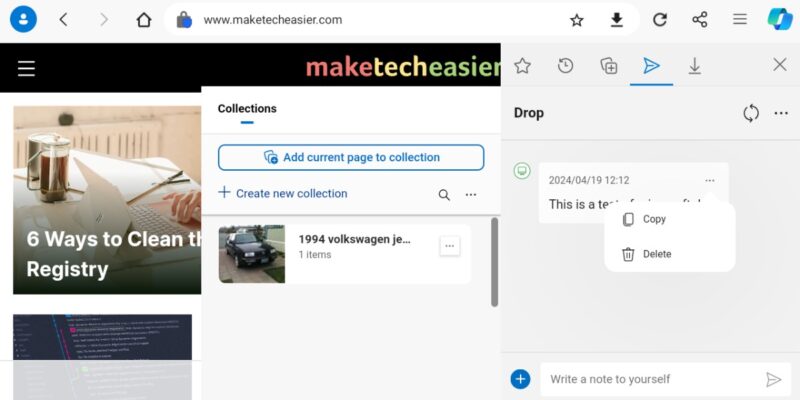Click the Volkswagen car thumbnail
Image resolution: width=800 pixels, height=400 pixels.
(x=252, y=254)
